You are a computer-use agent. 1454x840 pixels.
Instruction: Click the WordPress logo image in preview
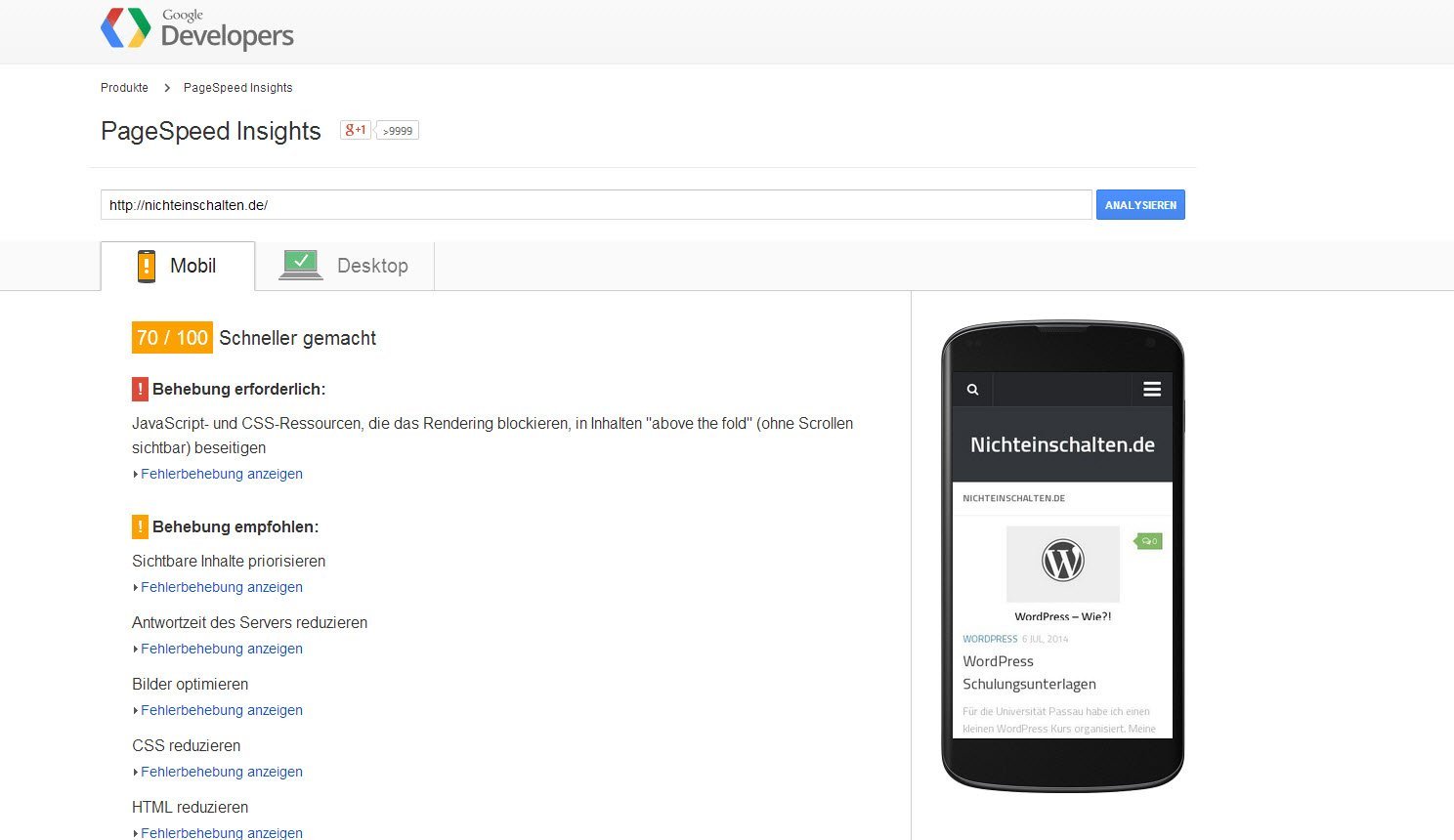[1063, 564]
